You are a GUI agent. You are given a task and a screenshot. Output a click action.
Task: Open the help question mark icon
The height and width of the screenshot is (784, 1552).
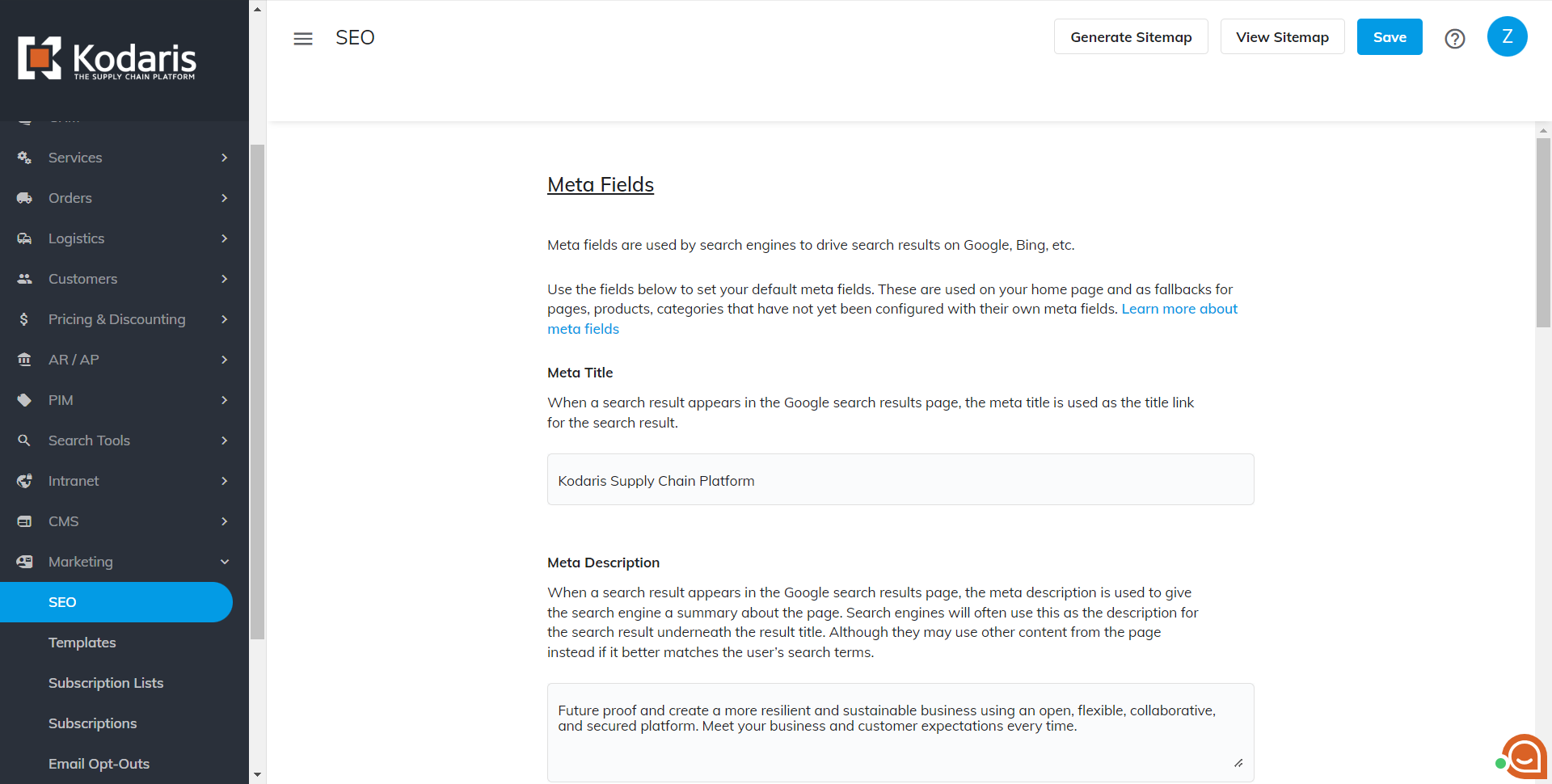[x=1455, y=38]
